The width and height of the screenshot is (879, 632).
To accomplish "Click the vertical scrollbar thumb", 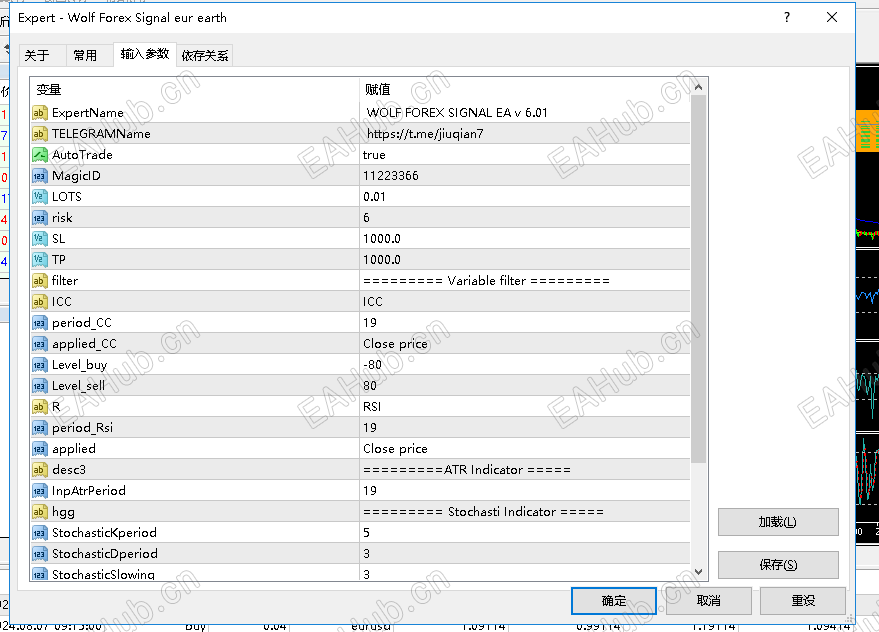I will click(698, 279).
